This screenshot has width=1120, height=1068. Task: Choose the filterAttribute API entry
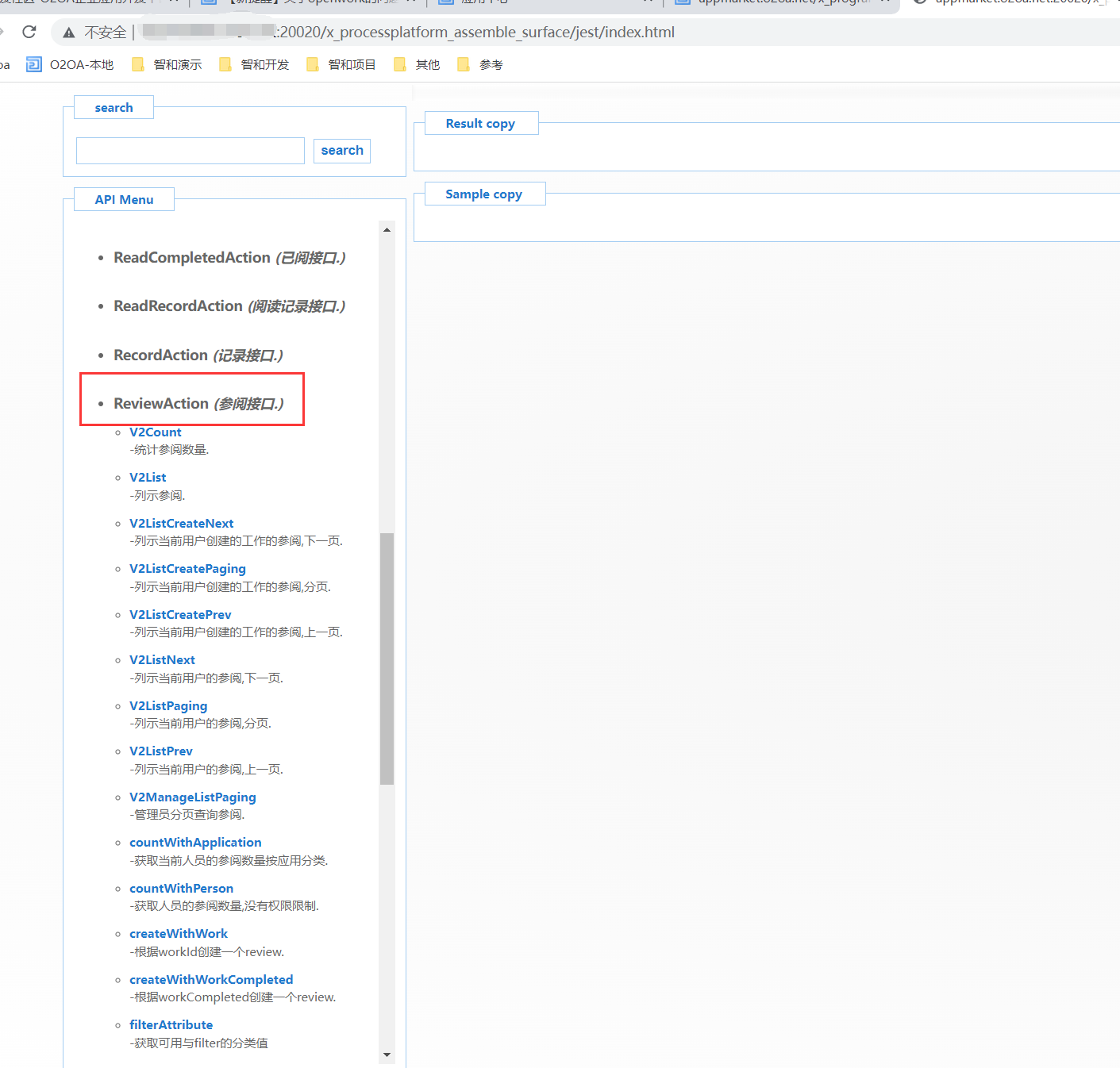pos(171,1025)
